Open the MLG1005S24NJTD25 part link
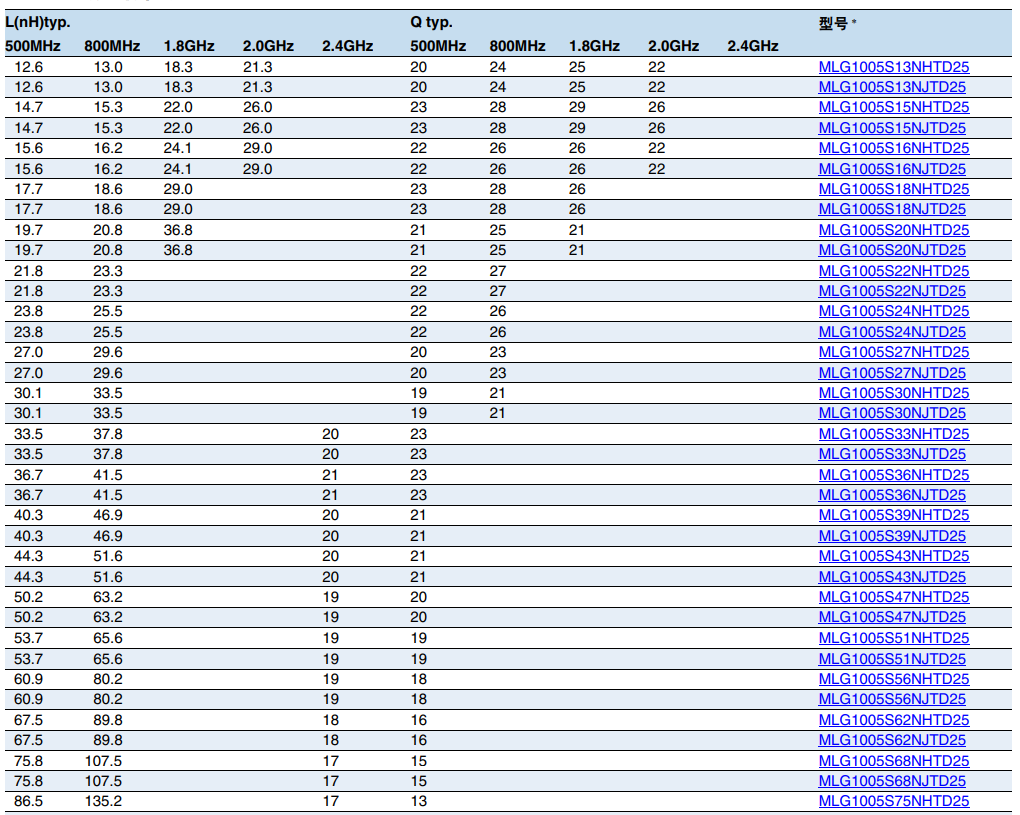 pyautogui.click(x=892, y=332)
